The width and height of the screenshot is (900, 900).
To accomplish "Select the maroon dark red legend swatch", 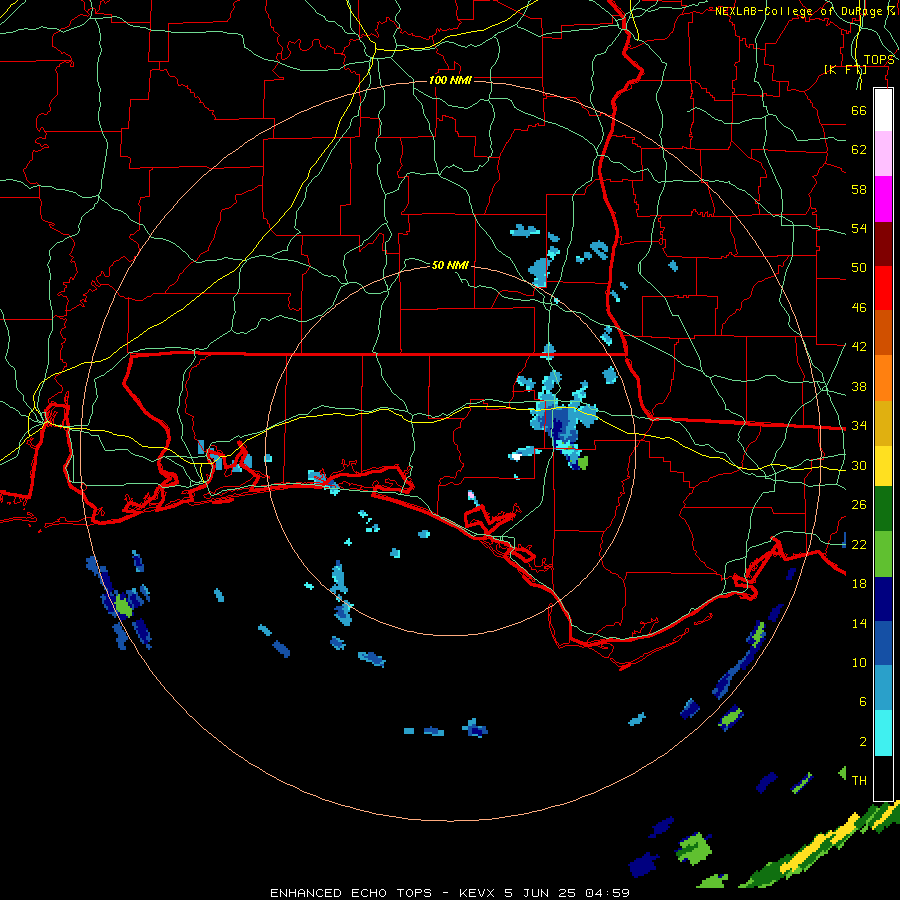I will 883,243.
